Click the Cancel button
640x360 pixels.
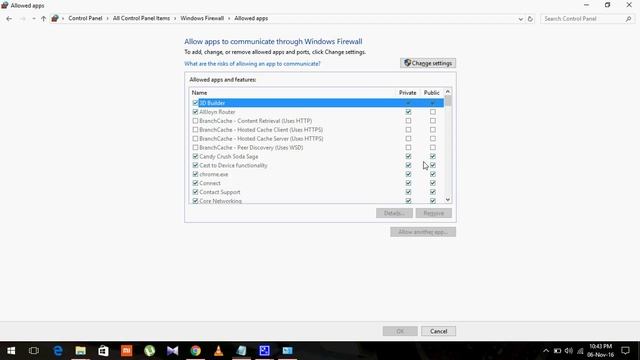[x=438, y=331]
